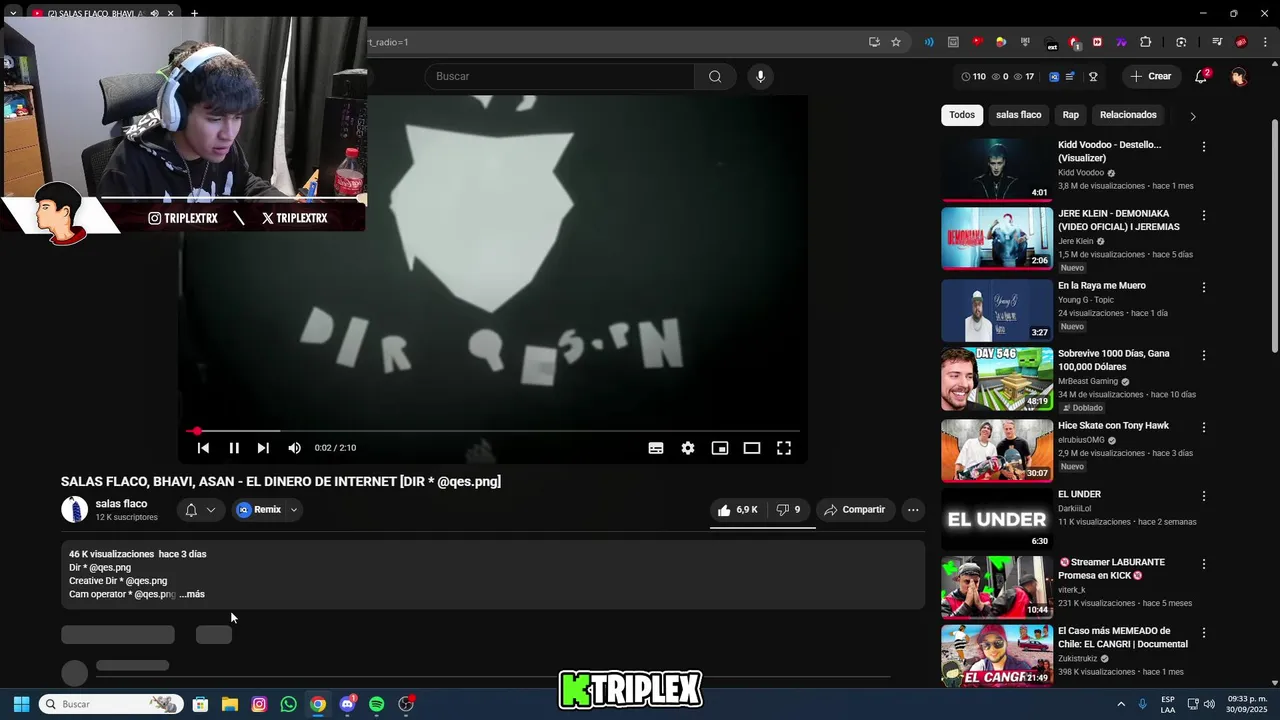Open Hice Skate con Tony Hawk thumbnail
Image resolution: width=1280 pixels, height=720 pixels.
pos(997,450)
